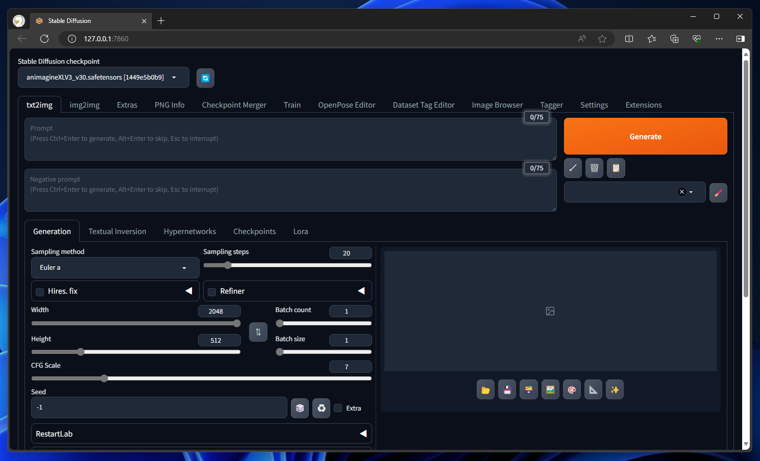Image resolution: width=760 pixels, height=461 pixels.
Task: Send image to img2img tab
Action: tap(550, 390)
